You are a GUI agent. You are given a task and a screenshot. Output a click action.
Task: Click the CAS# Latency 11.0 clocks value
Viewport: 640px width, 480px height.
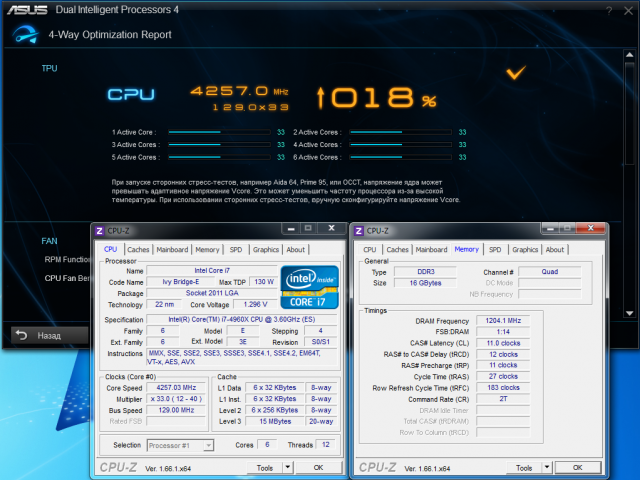(x=503, y=343)
